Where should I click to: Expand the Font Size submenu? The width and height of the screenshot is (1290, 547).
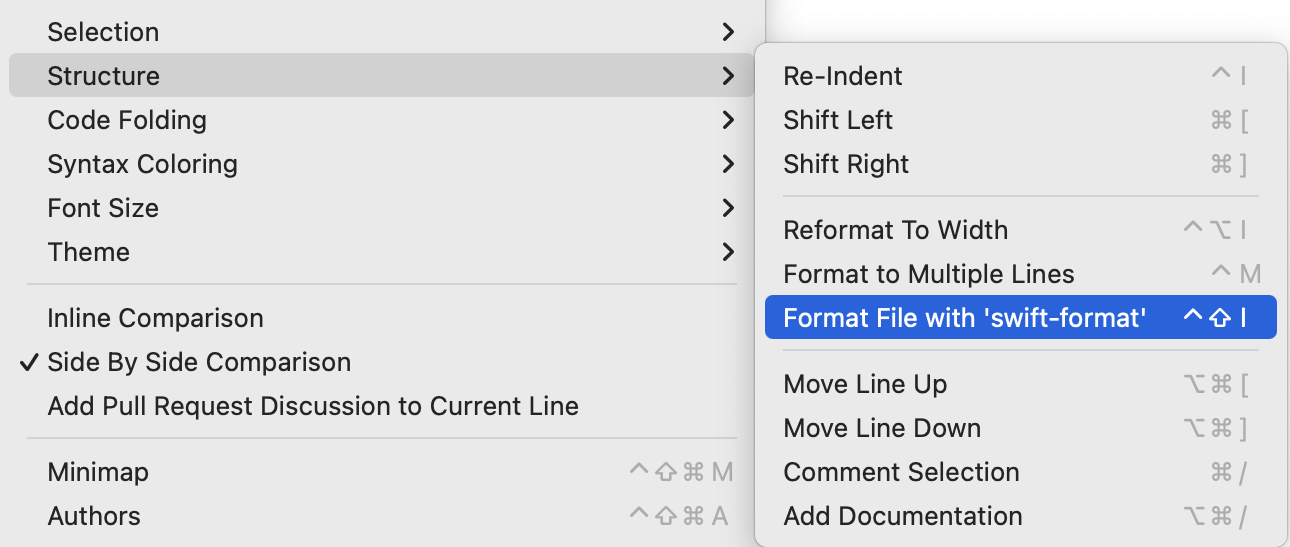[x=103, y=208]
